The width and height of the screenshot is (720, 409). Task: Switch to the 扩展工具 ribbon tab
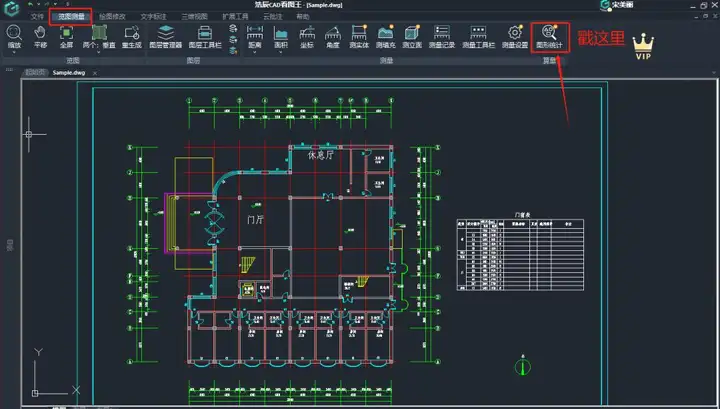(235, 17)
